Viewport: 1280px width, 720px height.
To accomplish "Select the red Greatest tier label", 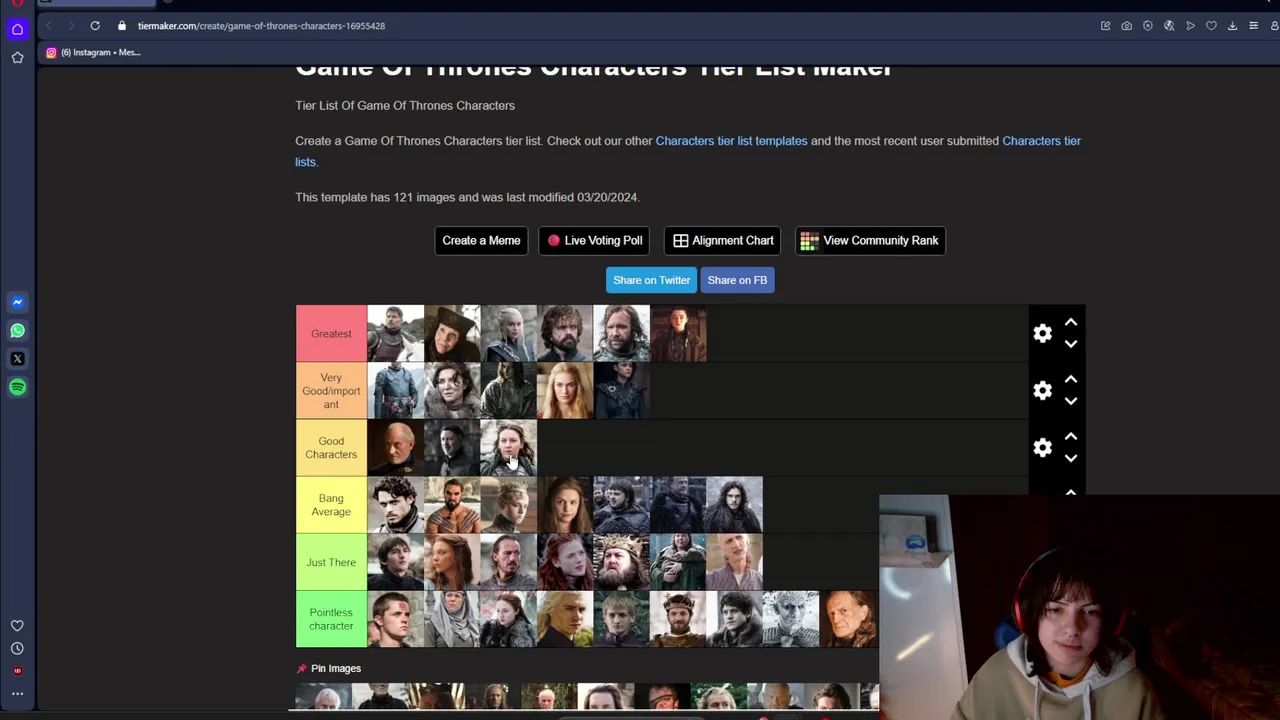I will pyautogui.click(x=331, y=334).
